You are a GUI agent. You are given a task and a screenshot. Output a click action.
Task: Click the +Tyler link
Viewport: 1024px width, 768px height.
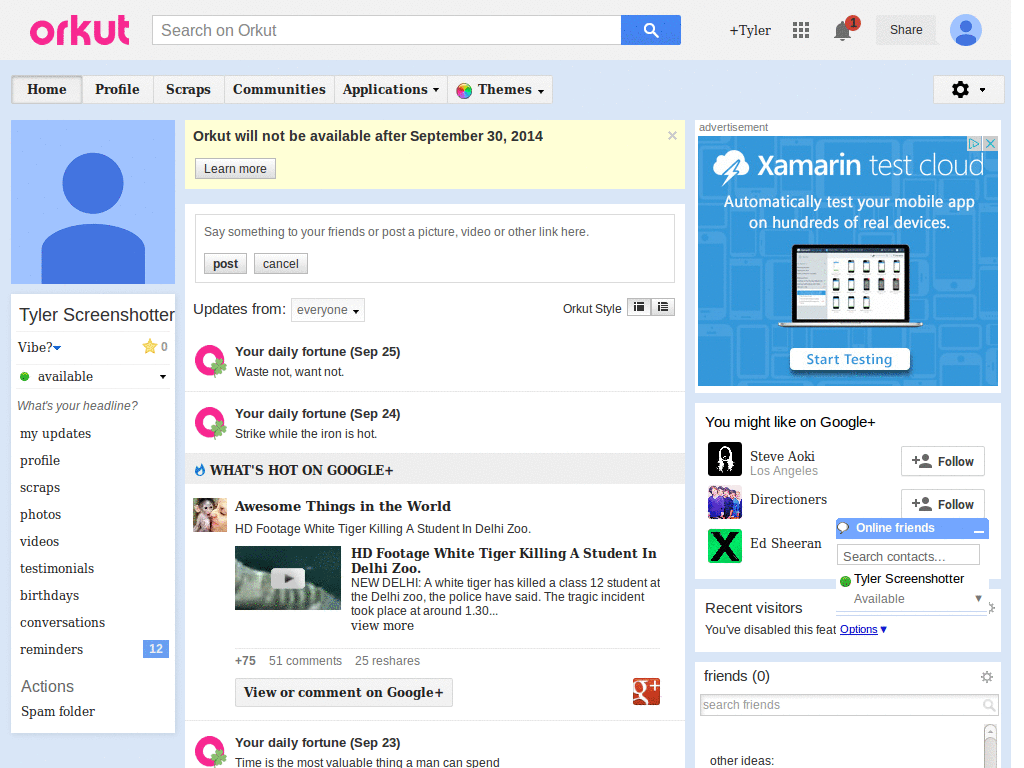tap(750, 31)
